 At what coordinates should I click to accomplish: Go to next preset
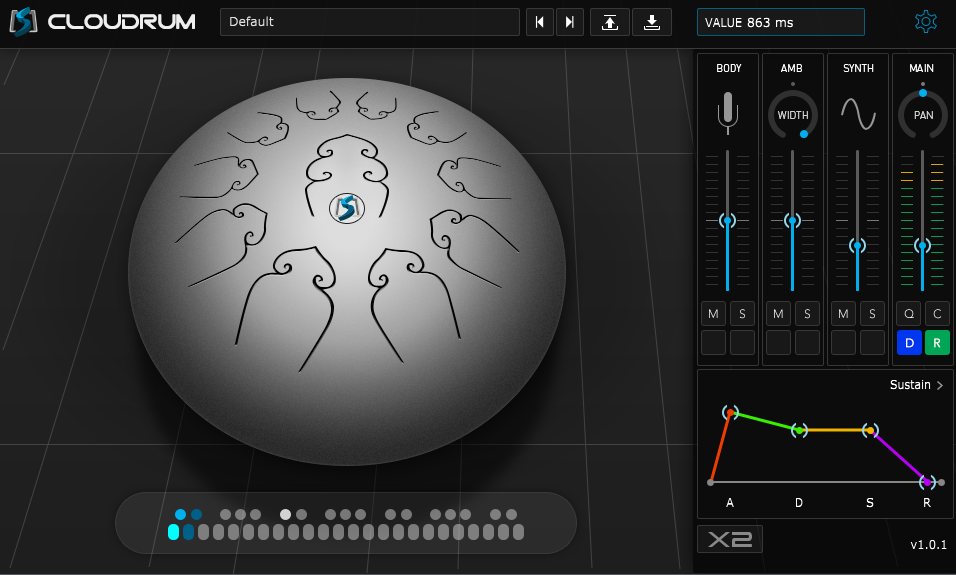[570, 23]
